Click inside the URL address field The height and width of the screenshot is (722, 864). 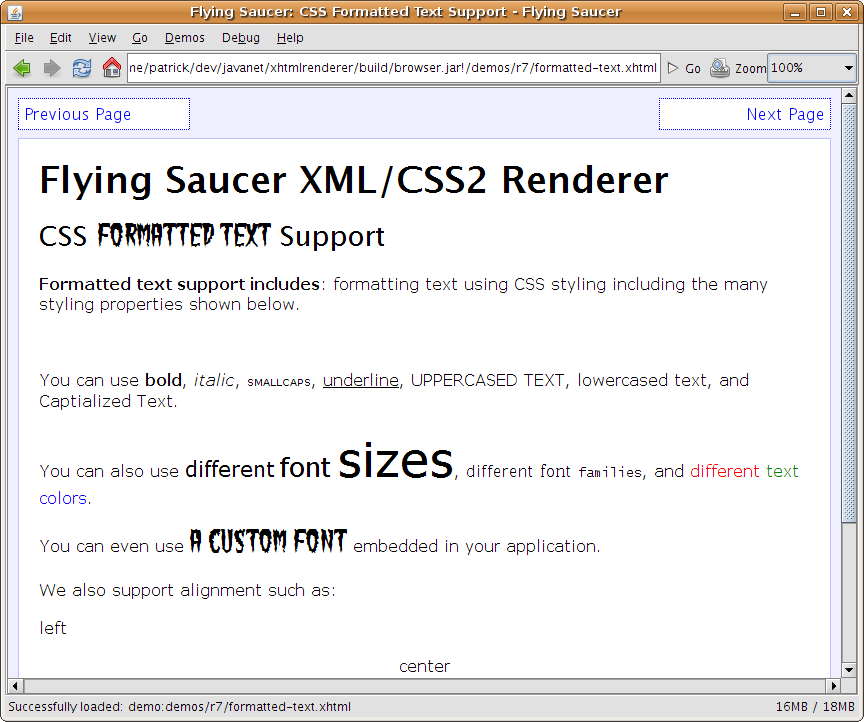[393, 68]
